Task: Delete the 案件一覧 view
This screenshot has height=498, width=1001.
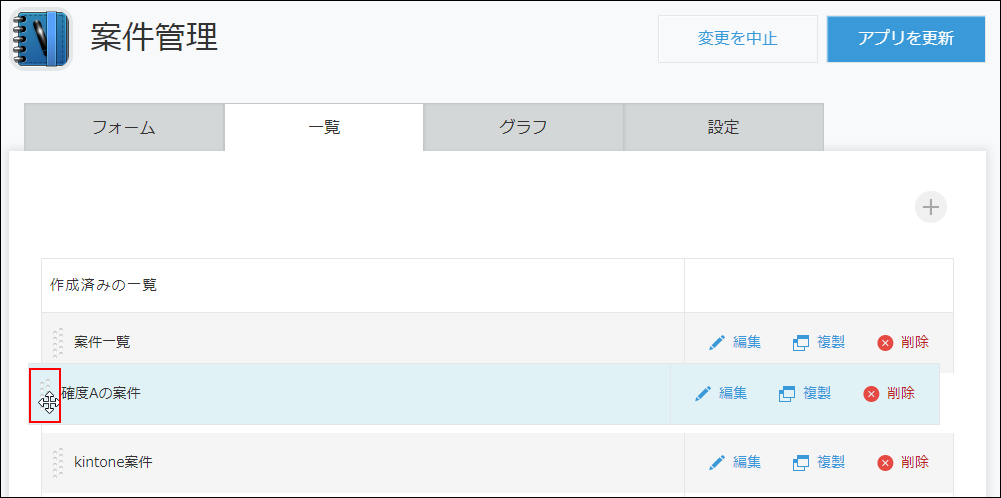Action: 903,342
